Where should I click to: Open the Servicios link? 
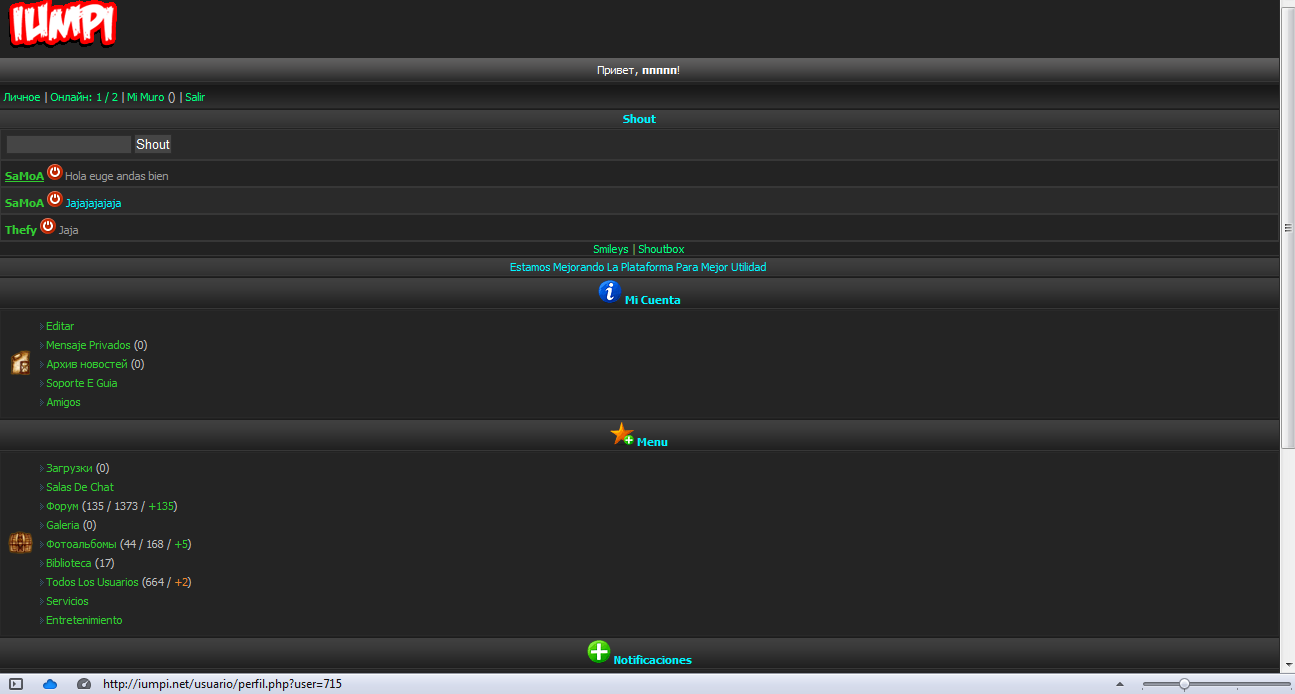[x=67, y=601]
